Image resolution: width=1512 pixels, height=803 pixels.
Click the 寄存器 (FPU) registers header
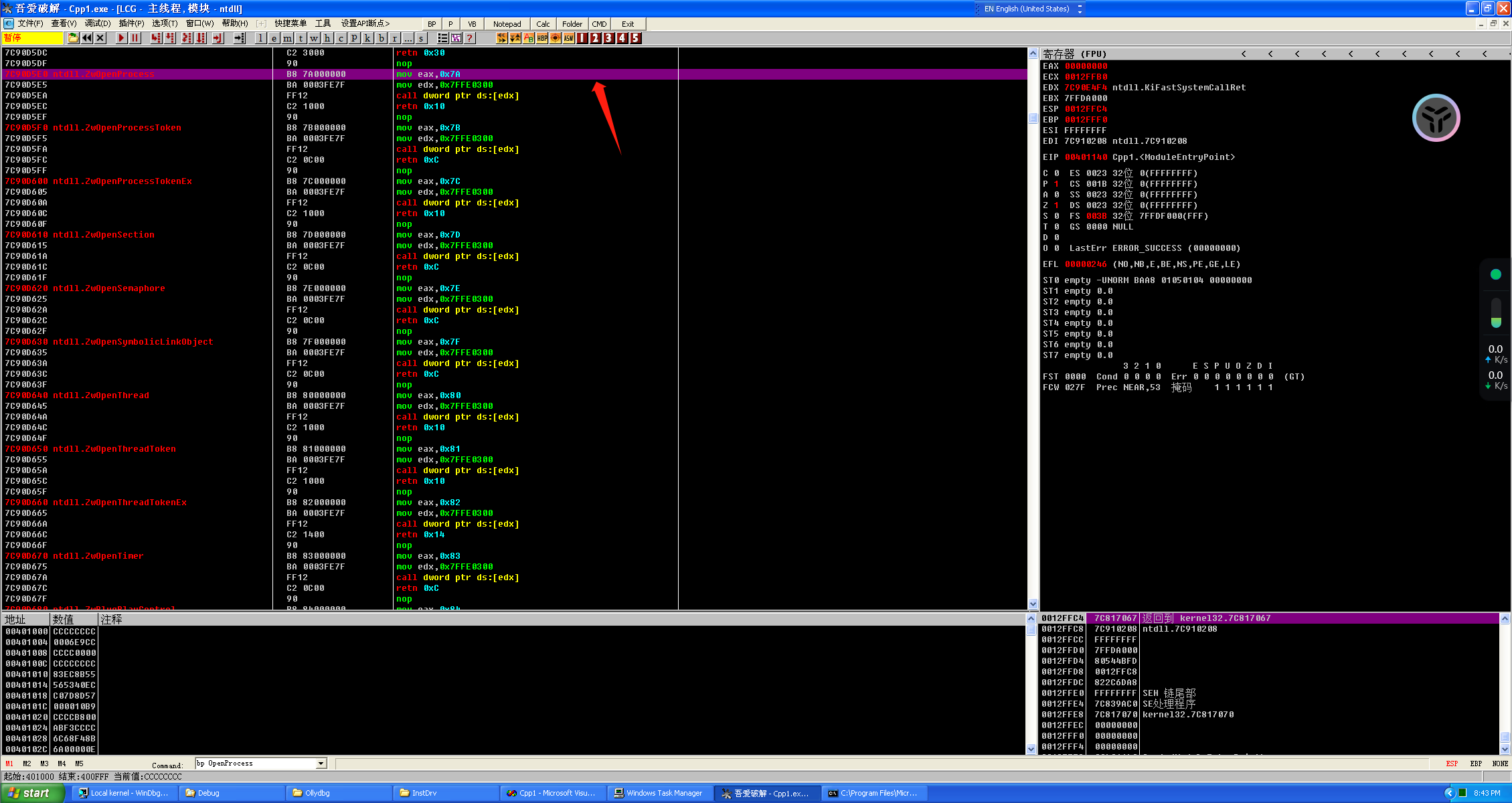pos(1074,54)
